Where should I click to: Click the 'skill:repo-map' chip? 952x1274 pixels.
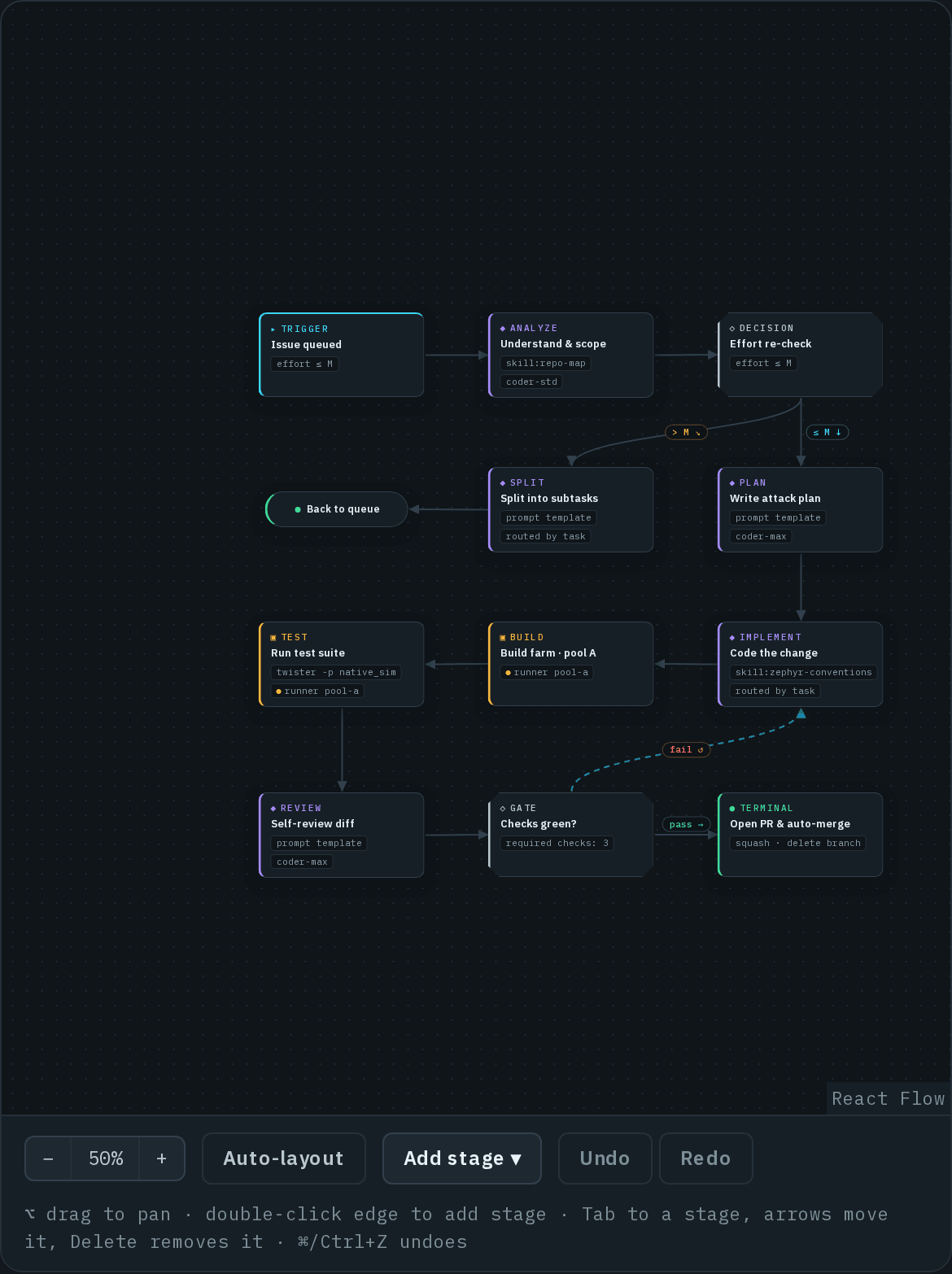point(546,364)
